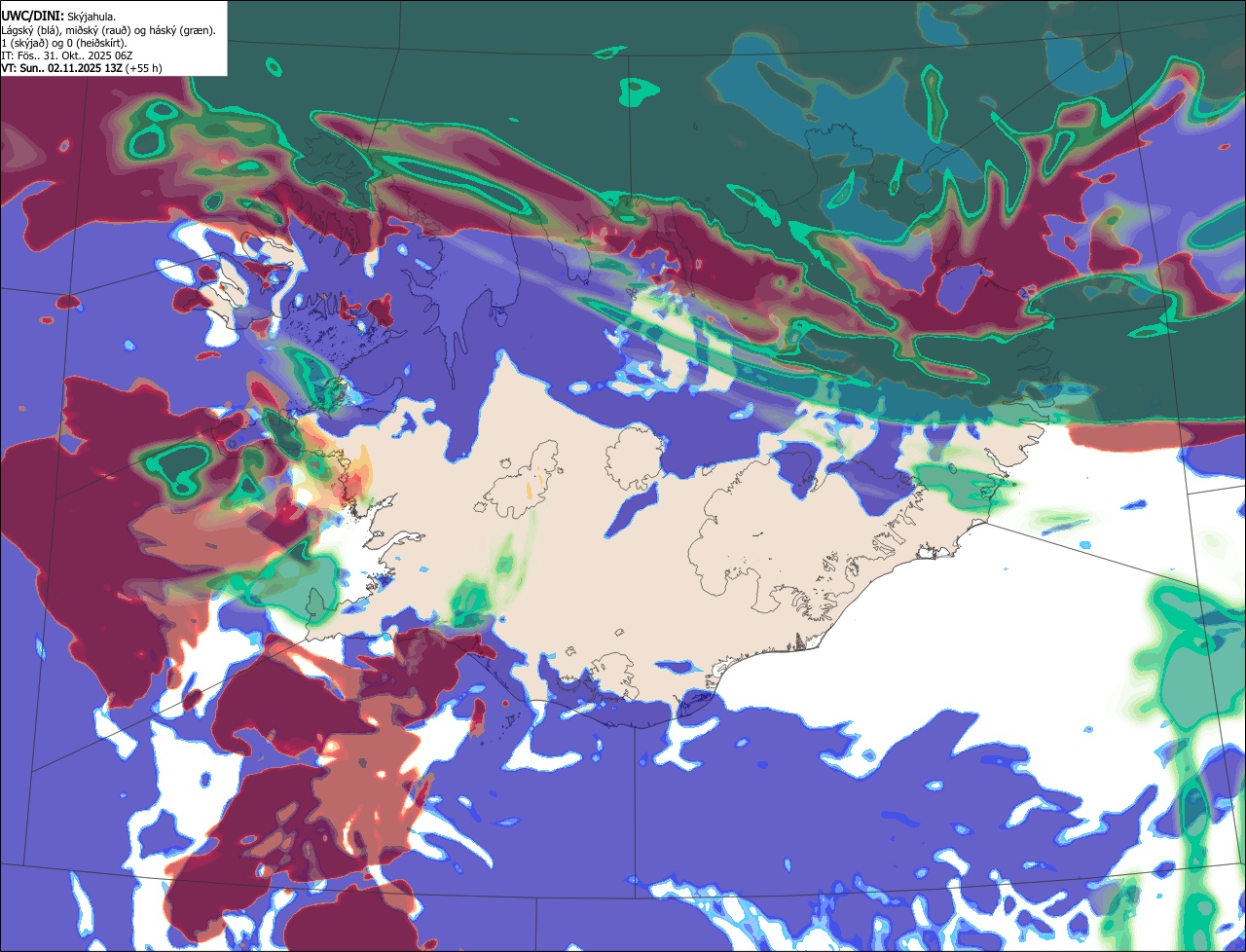Click the "IT: Fös.. 31. Okt.. 2025 06Z" line
The height and width of the screenshot is (952, 1246).
67,56
